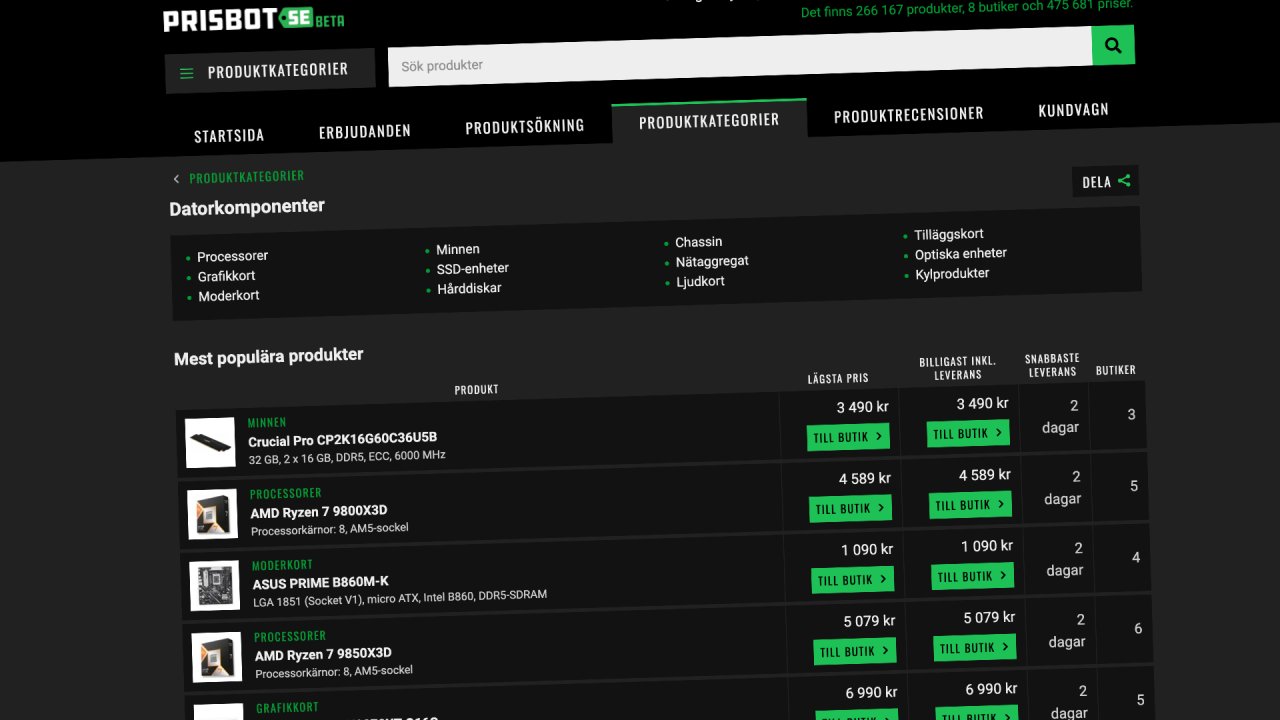The image size is (1280, 720).
Task: Click the Dela share button
Action: tap(1105, 181)
